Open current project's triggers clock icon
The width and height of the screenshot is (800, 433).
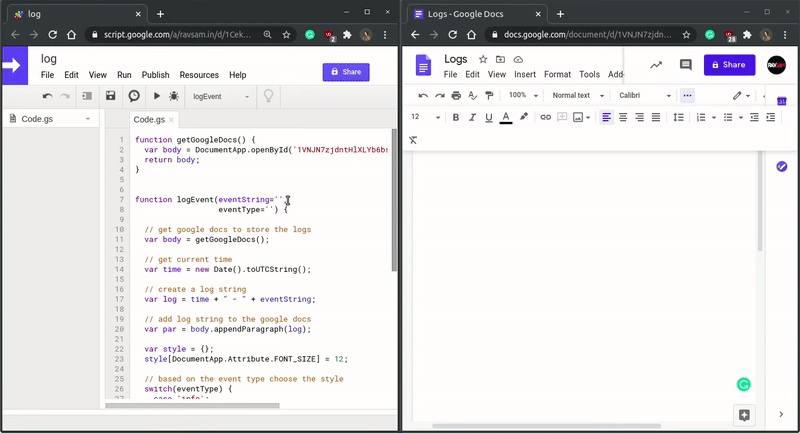(134, 96)
